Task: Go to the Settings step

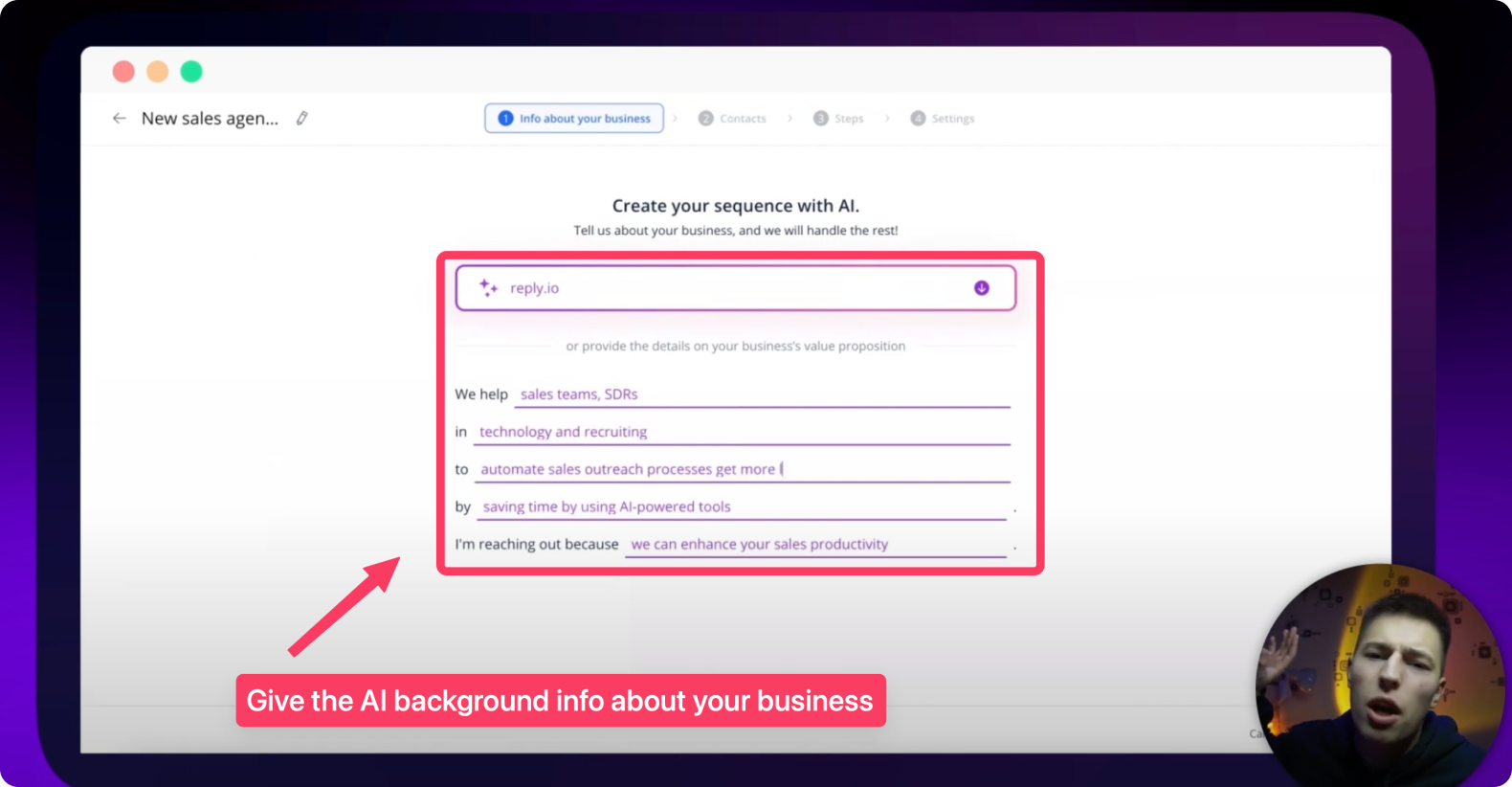Action: [943, 119]
